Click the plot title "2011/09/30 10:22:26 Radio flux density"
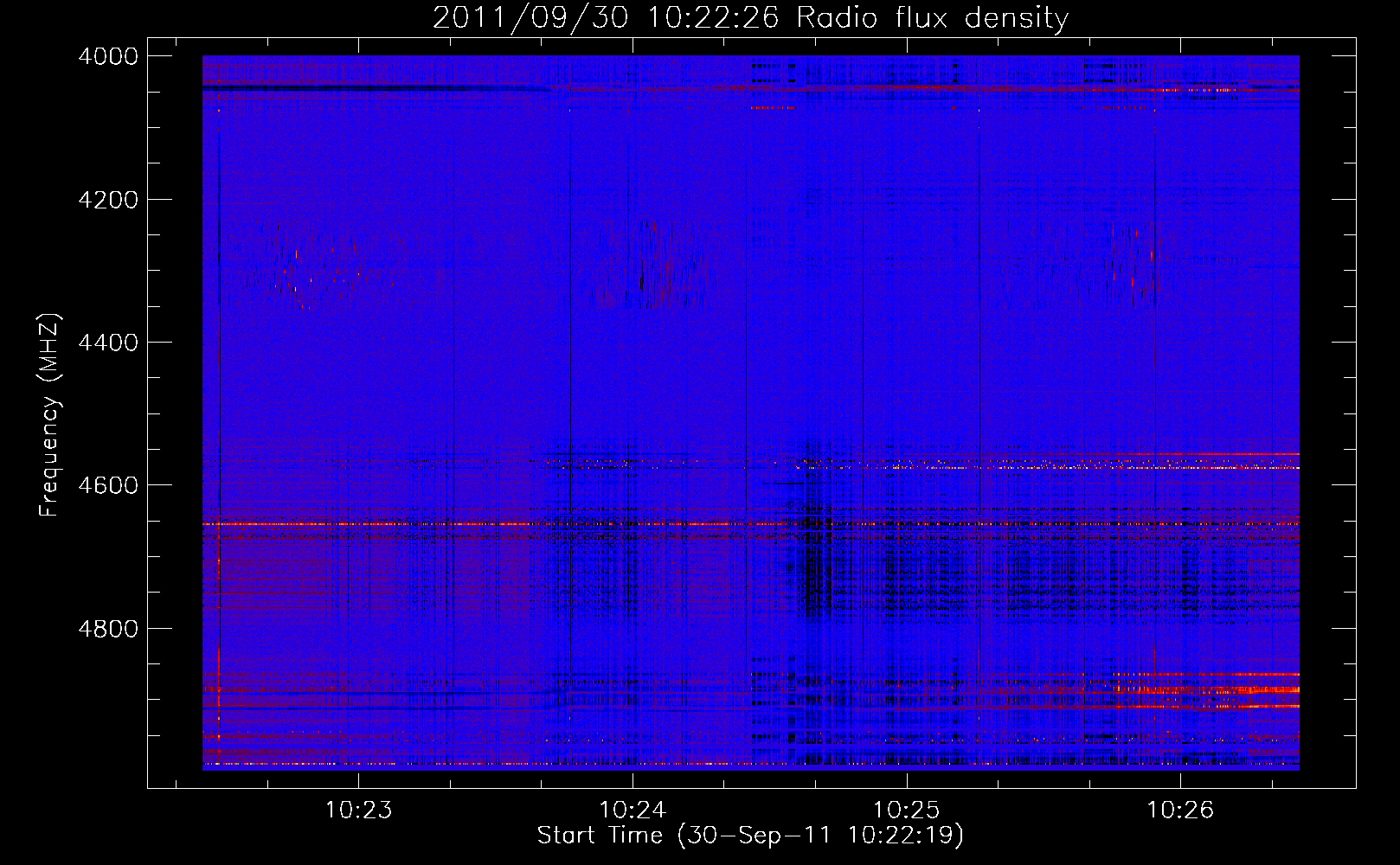1400x865 pixels. pos(750,17)
